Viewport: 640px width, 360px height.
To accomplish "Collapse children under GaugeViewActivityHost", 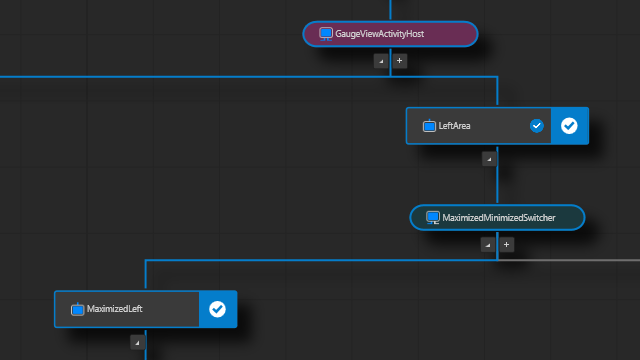I will pyautogui.click(x=381, y=61).
